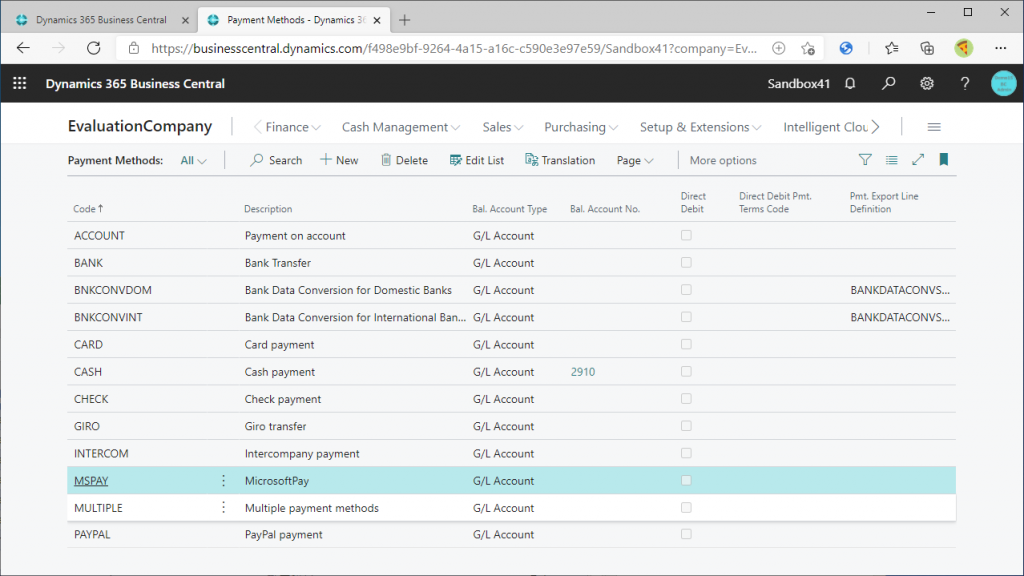Reload the browser page
The height and width of the screenshot is (576, 1024).
point(94,48)
